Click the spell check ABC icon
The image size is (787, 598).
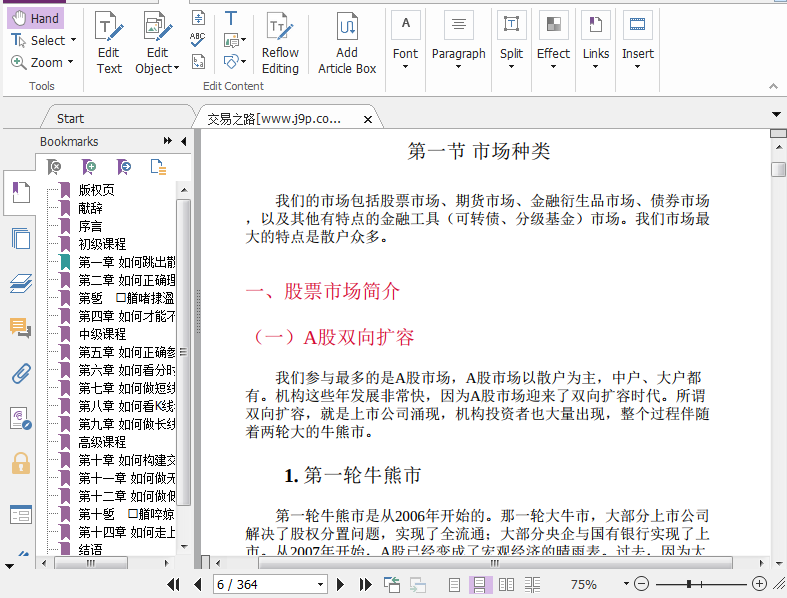click(x=198, y=39)
